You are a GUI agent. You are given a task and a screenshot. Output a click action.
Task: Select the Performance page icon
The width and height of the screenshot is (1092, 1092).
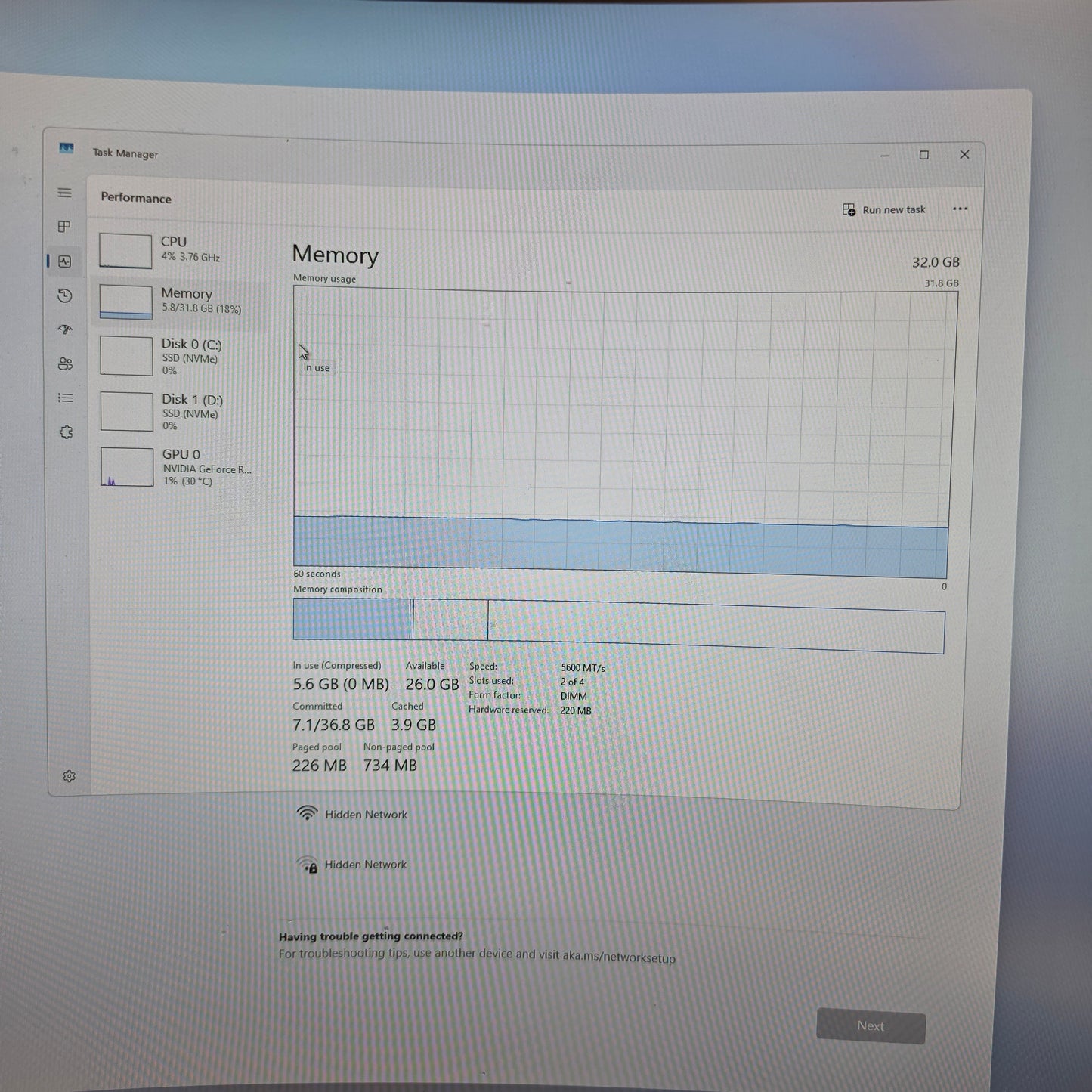(65, 261)
